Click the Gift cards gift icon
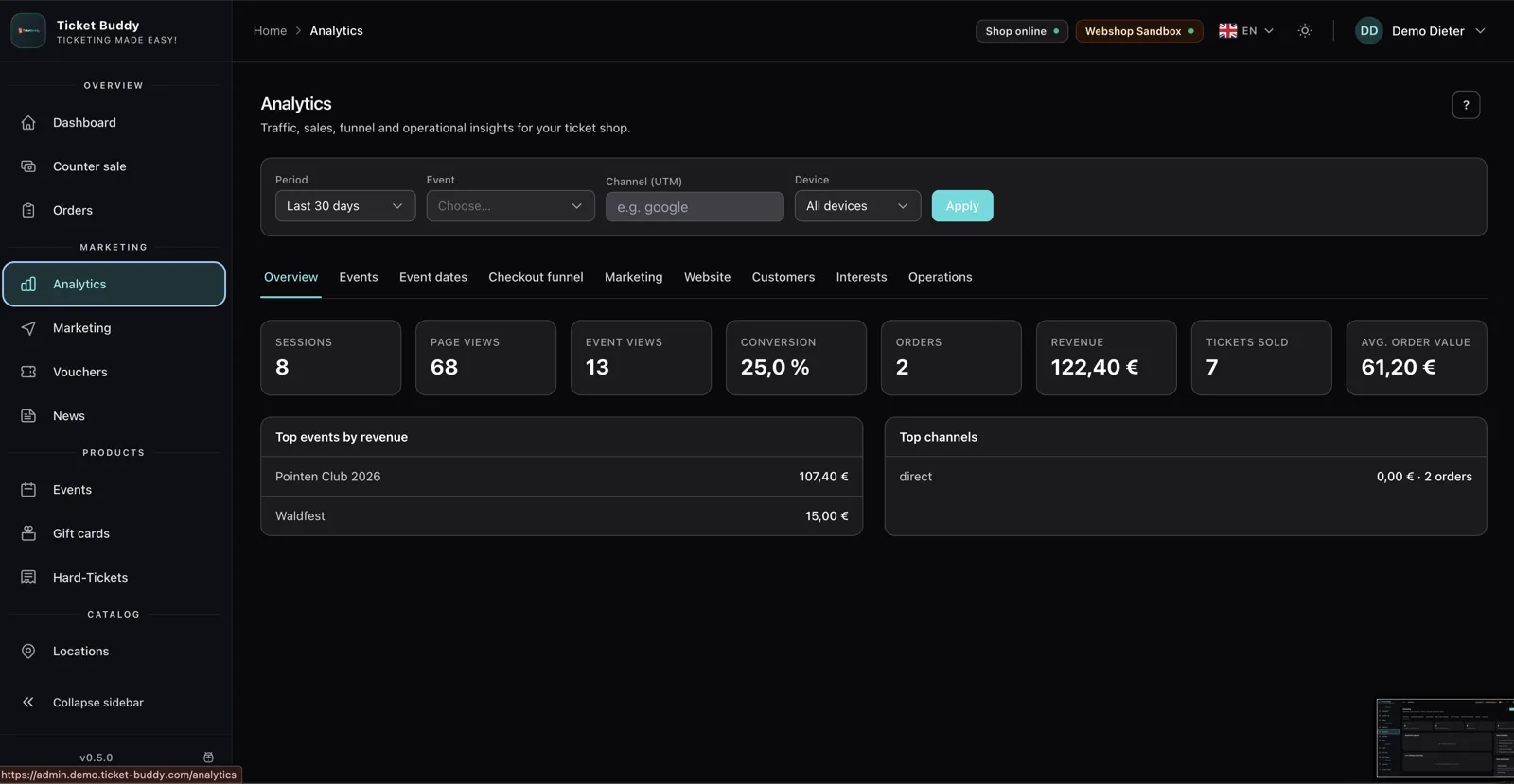Screen dimensions: 1514x784 (x=28, y=533)
